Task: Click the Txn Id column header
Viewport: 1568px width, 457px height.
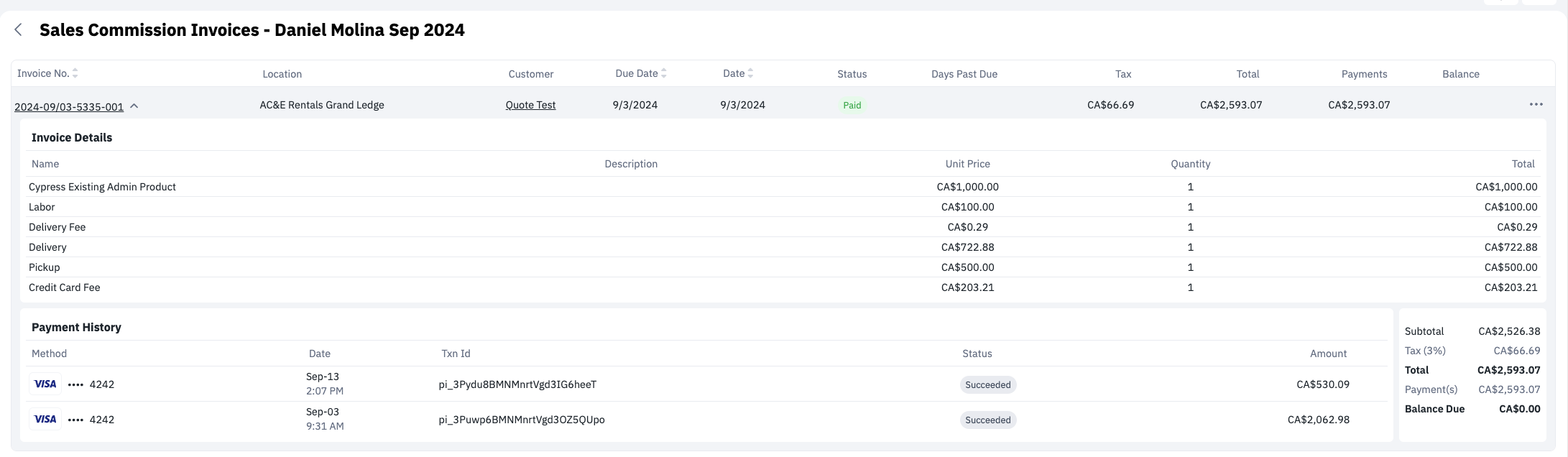Action: (x=456, y=354)
